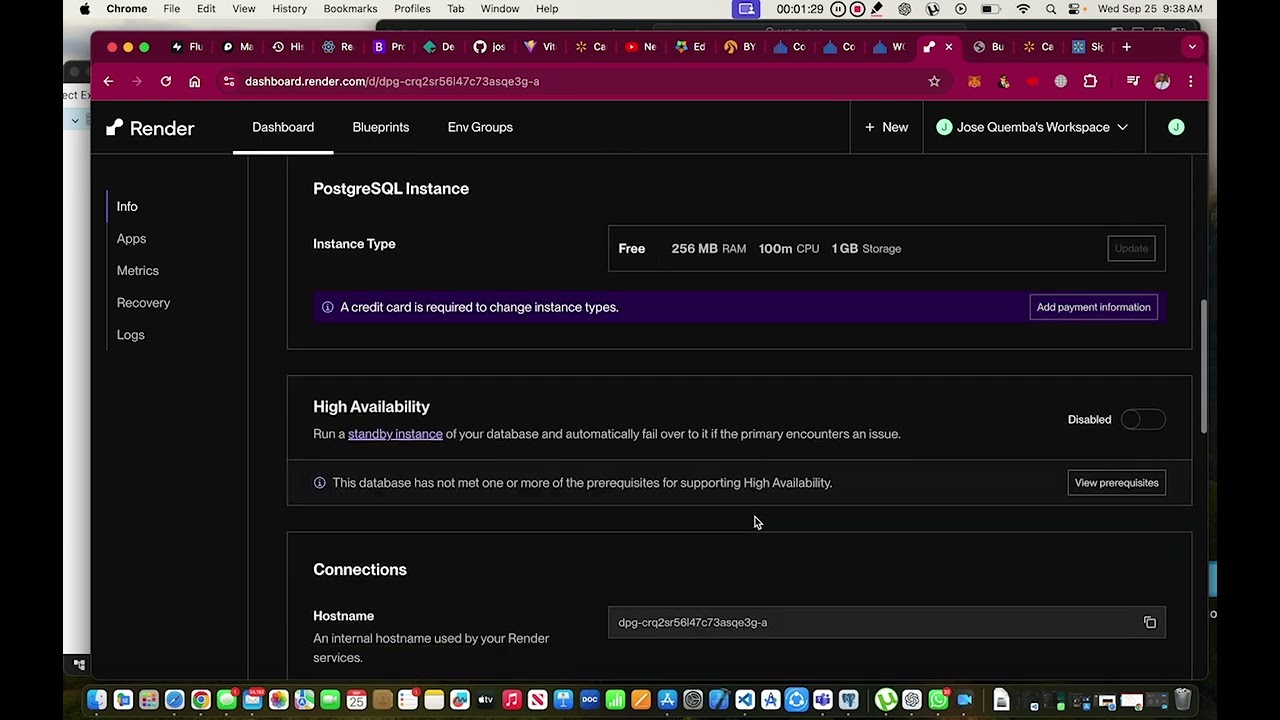This screenshot has width=1280, height=720.
Task: Reload the dashboard page
Action: click(166, 81)
